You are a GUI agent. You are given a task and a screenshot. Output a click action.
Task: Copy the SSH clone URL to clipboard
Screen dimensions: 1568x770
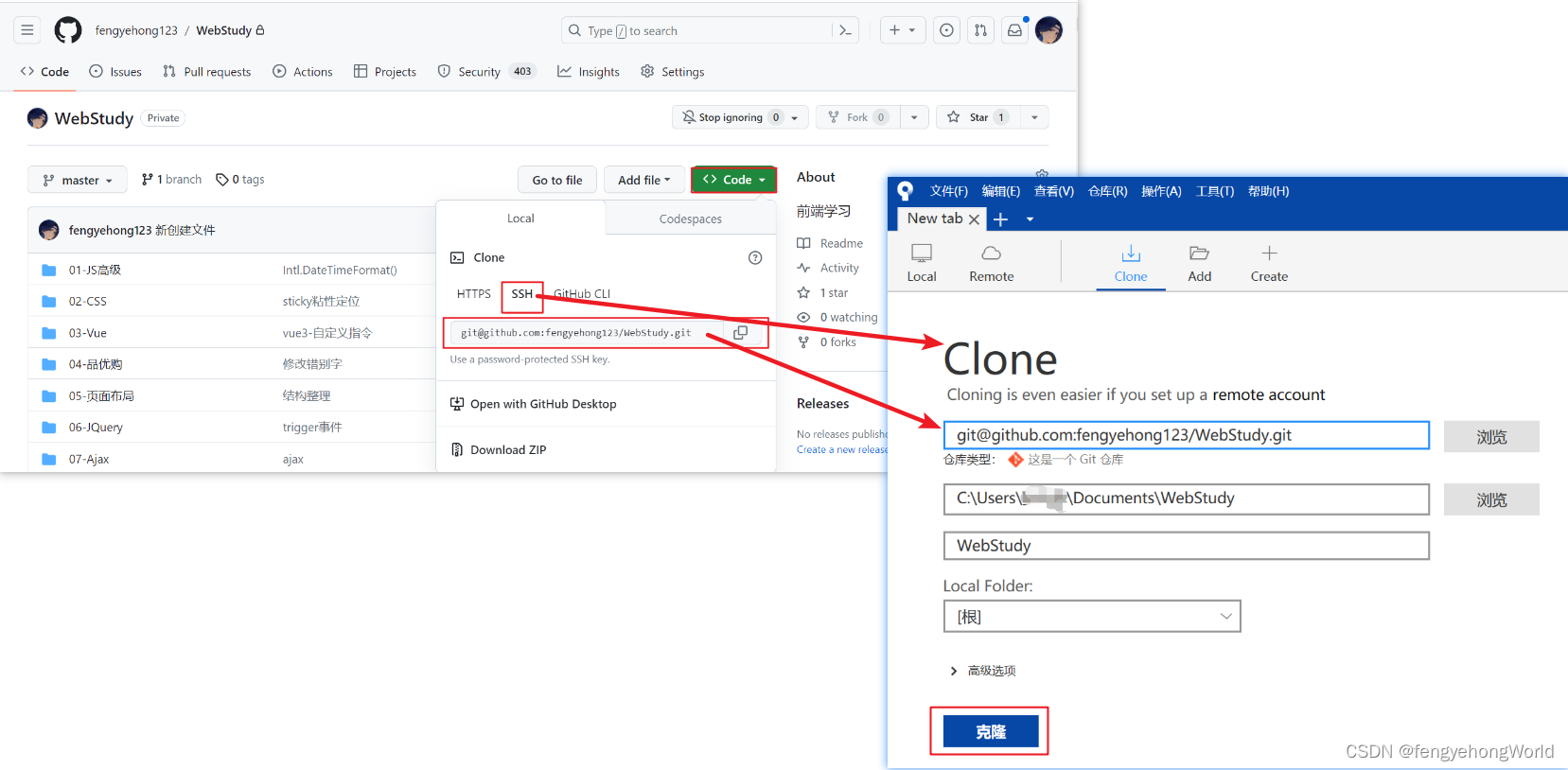(x=741, y=333)
